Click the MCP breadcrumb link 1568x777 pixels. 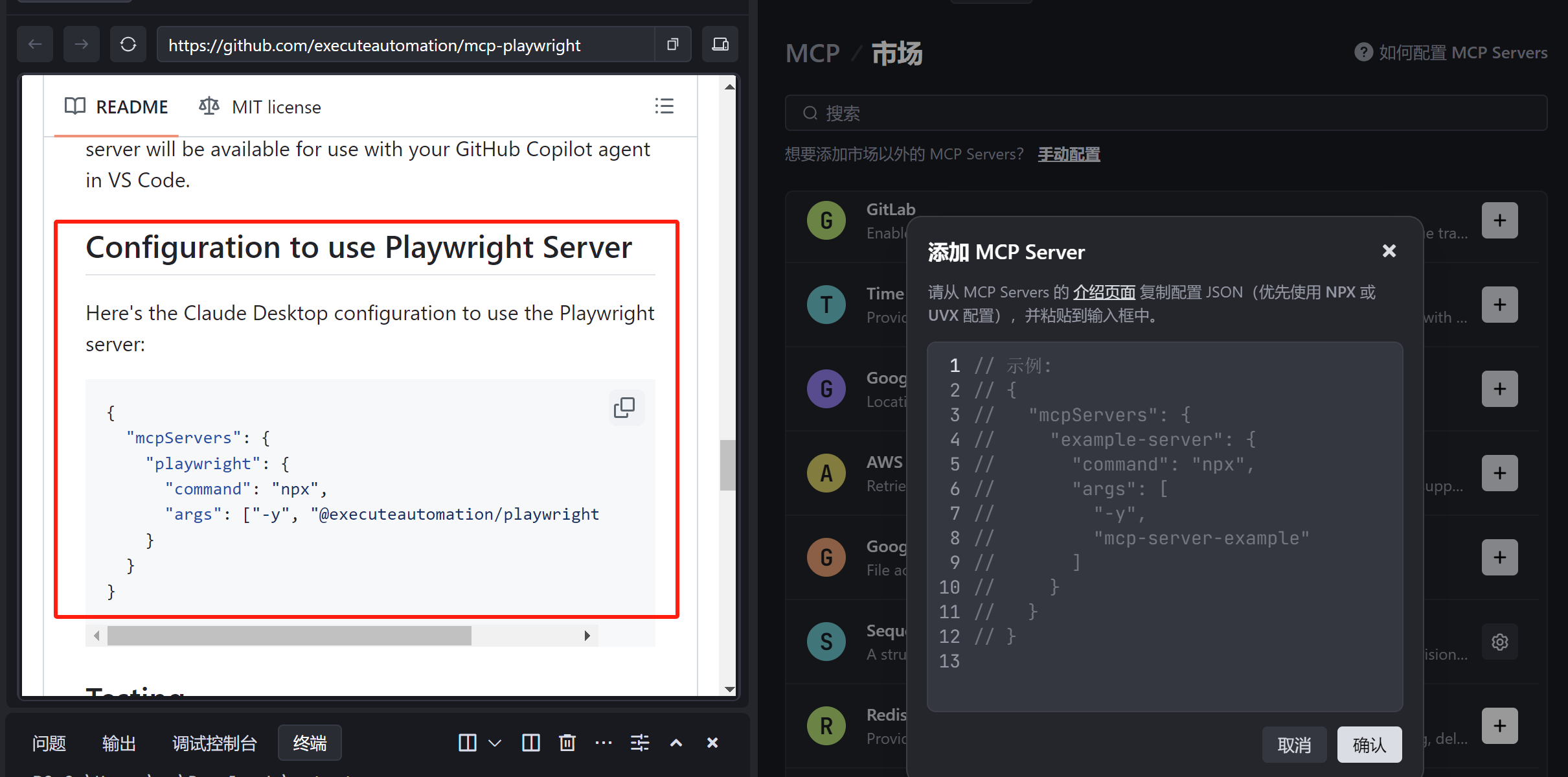tap(812, 53)
